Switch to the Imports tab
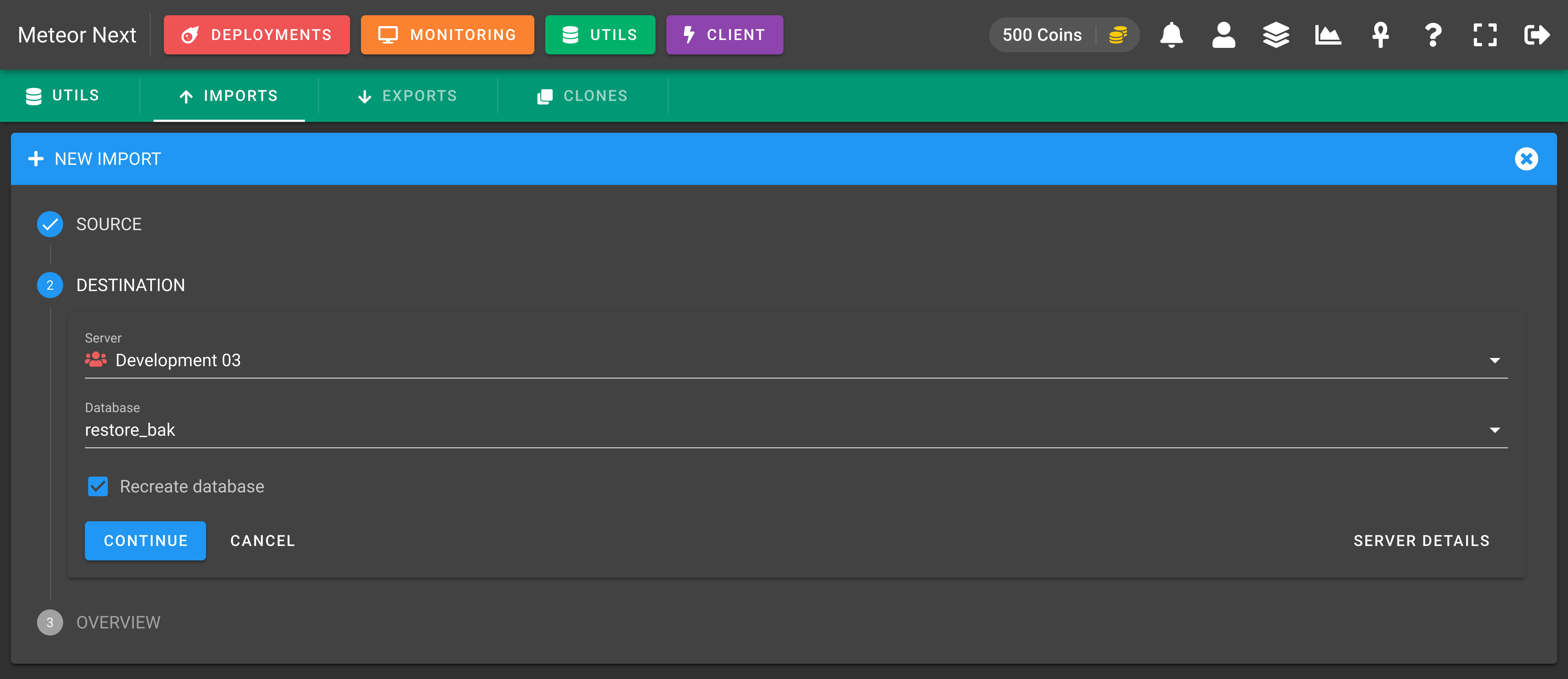Screen dimensions: 1568x679 pos(229,95)
